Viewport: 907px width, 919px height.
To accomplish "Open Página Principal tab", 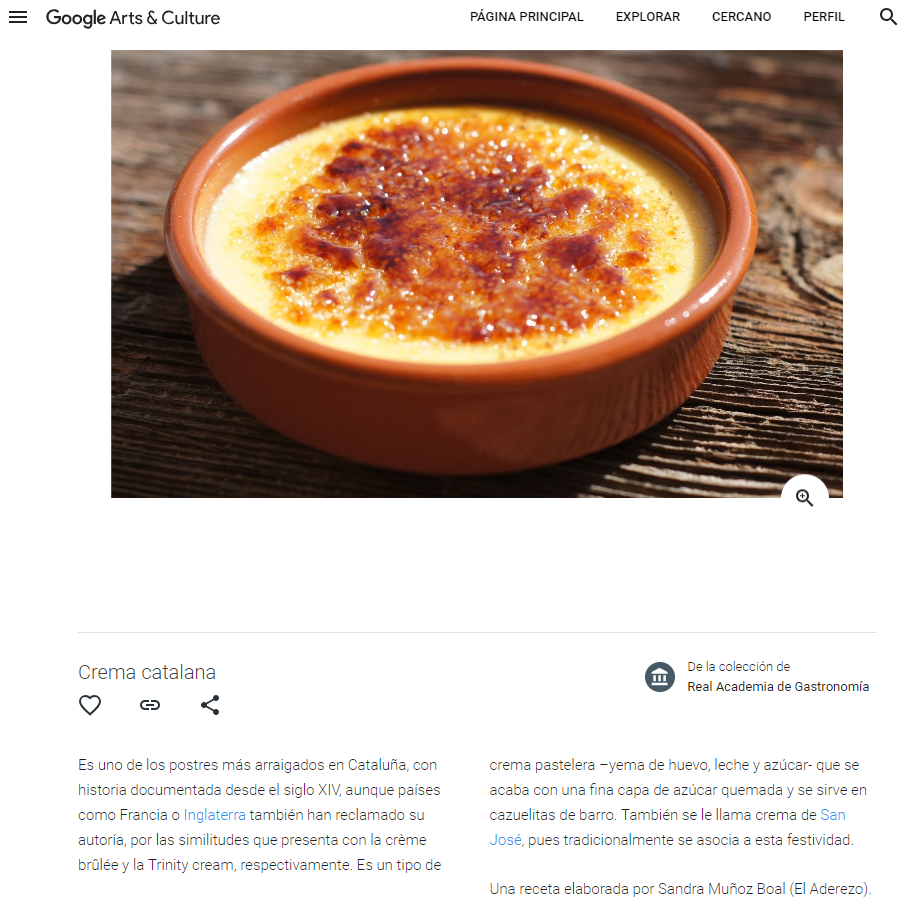I will [x=526, y=17].
